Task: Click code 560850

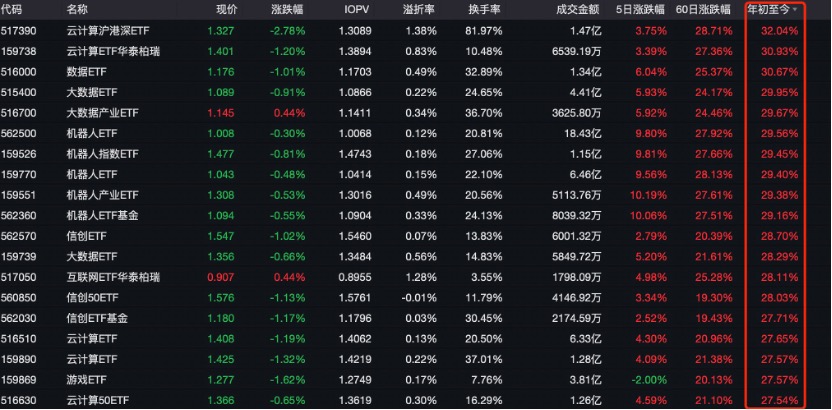Action: (18, 298)
